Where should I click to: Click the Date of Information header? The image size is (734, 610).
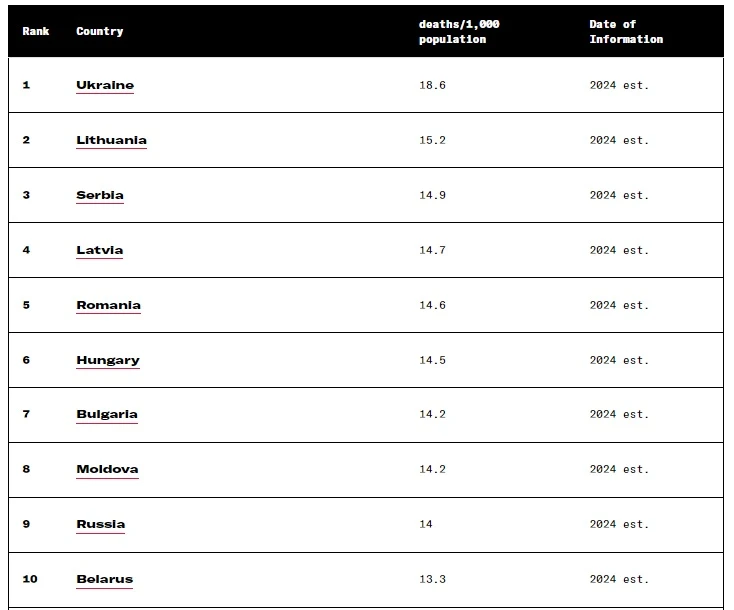(x=626, y=32)
